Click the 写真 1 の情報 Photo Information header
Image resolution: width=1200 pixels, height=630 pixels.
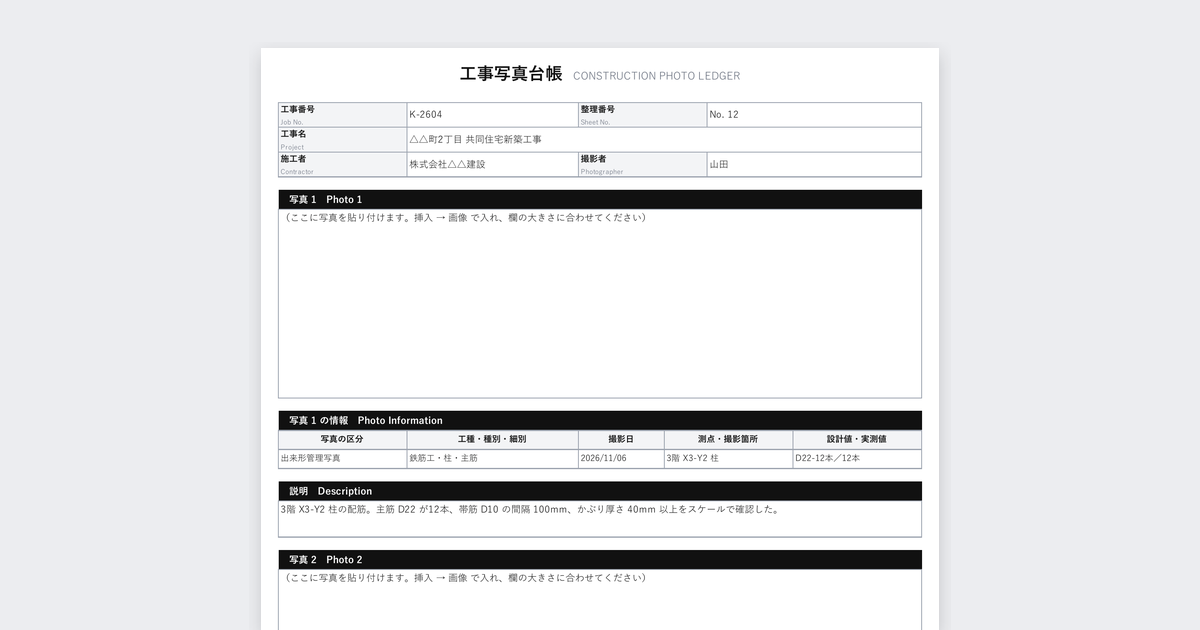(600, 420)
